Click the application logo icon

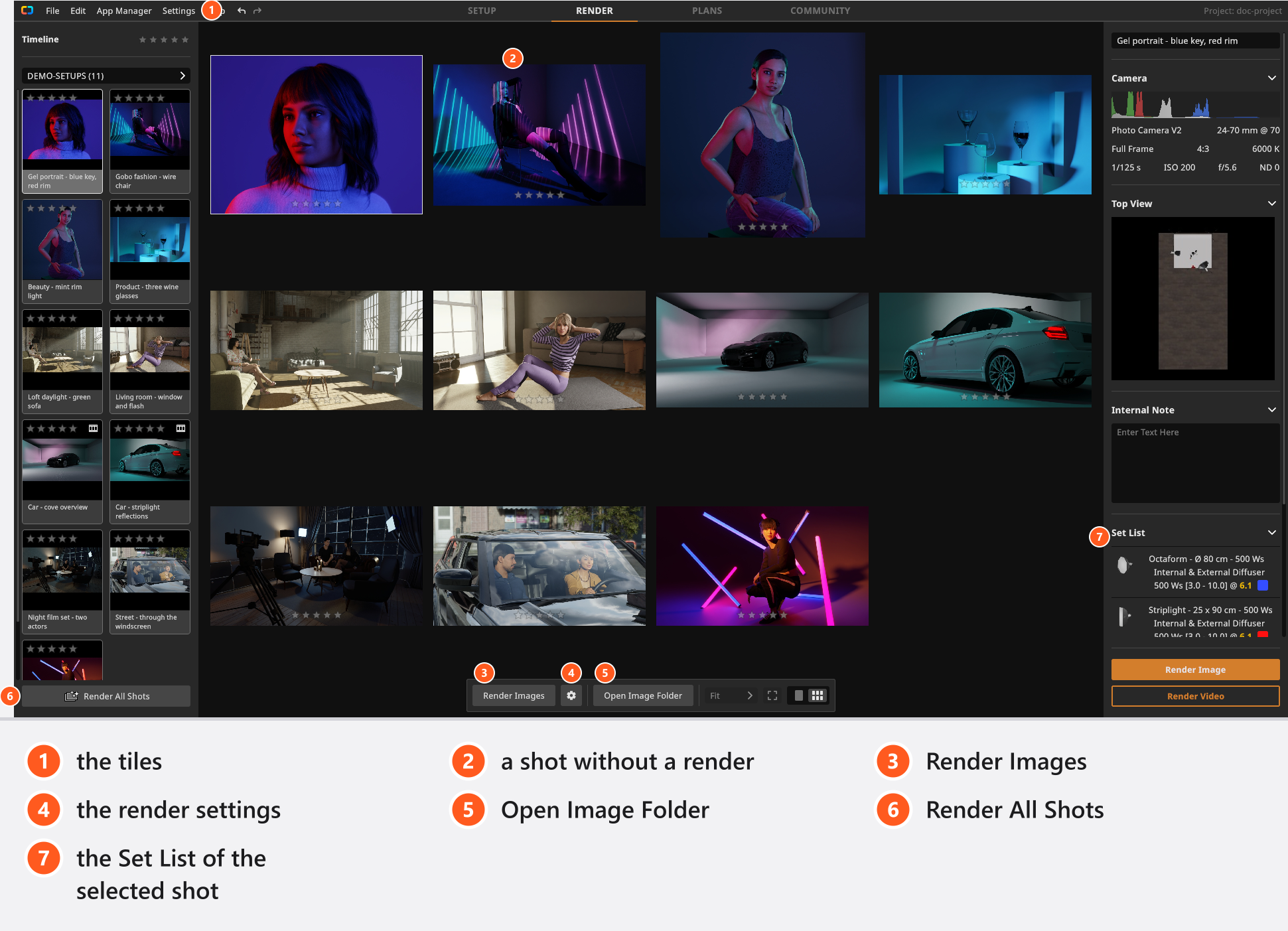click(x=27, y=11)
